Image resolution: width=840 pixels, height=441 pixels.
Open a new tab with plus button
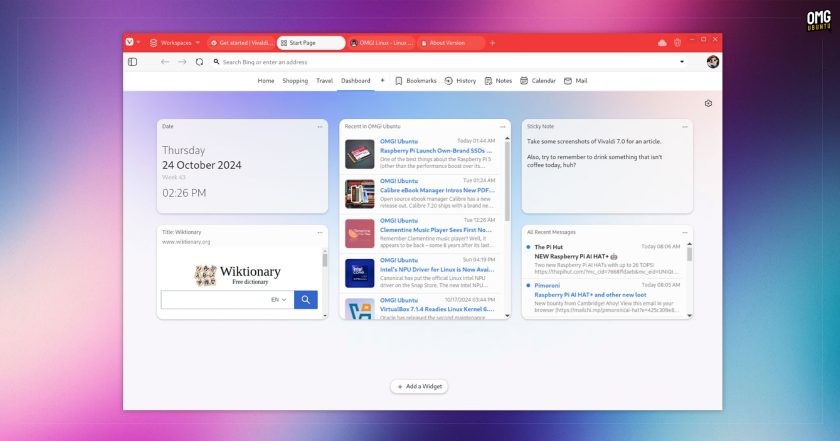coord(492,43)
